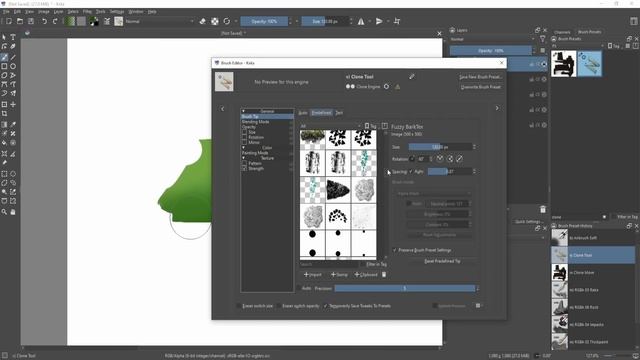Image resolution: width=640 pixels, height=360 pixels.
Task: Click the Clipboard brush tip button
Action: tap(366, 275)
